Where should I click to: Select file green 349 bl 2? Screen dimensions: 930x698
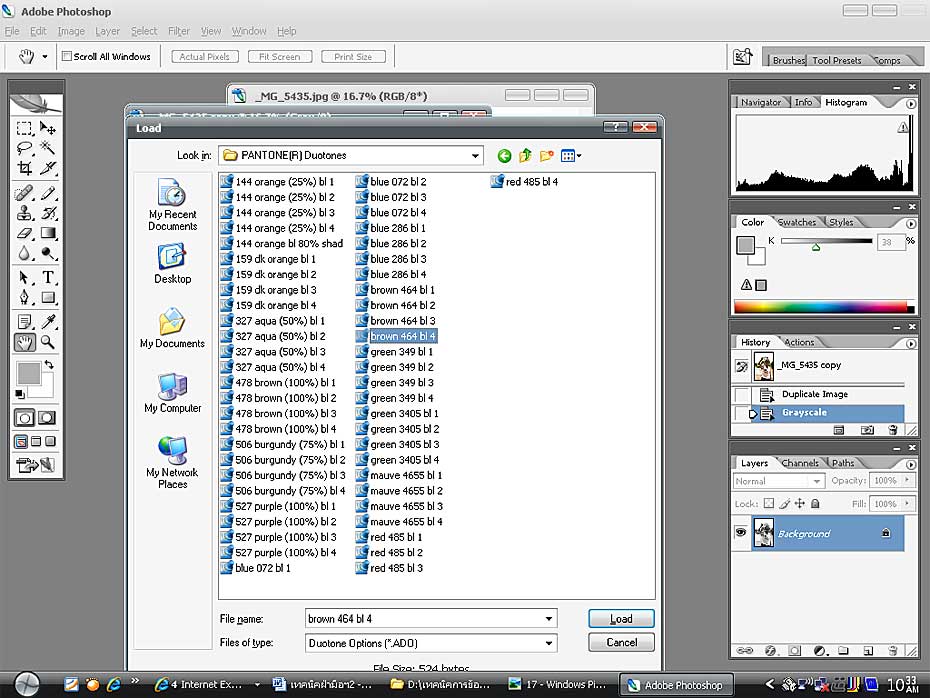(394, 367)
